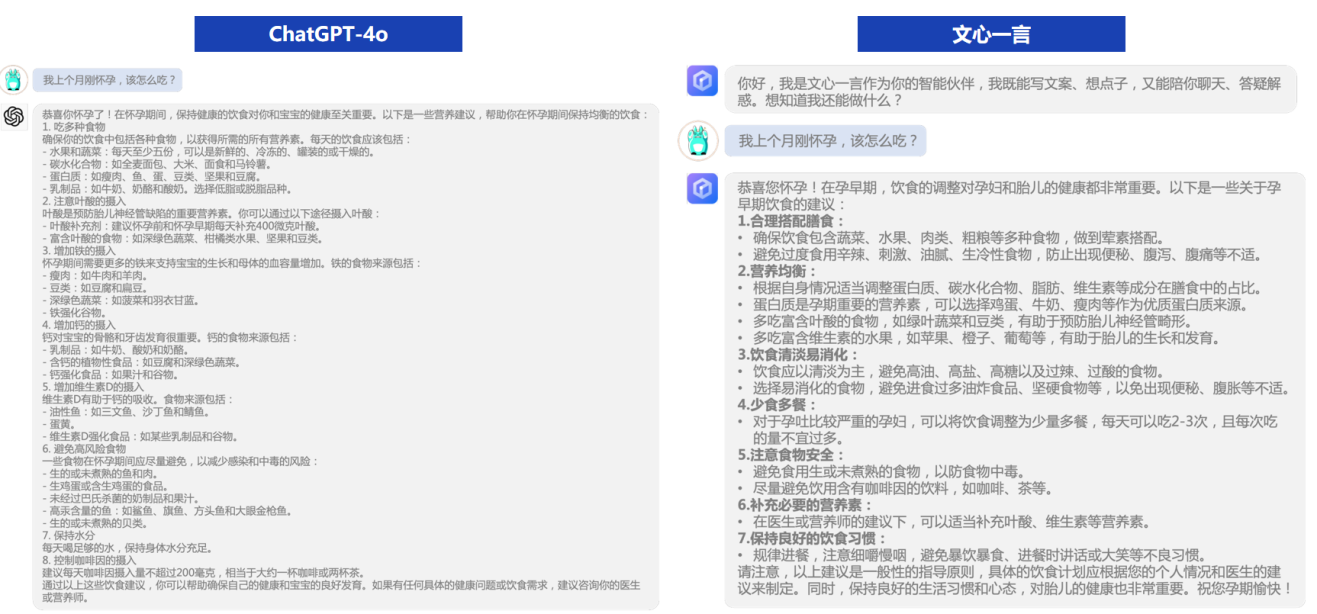Image resolution: width=1317 pixels, height=614 pixels.
Task: Click the ChatGPT logo beside the reply
Action: click(14, 117)
